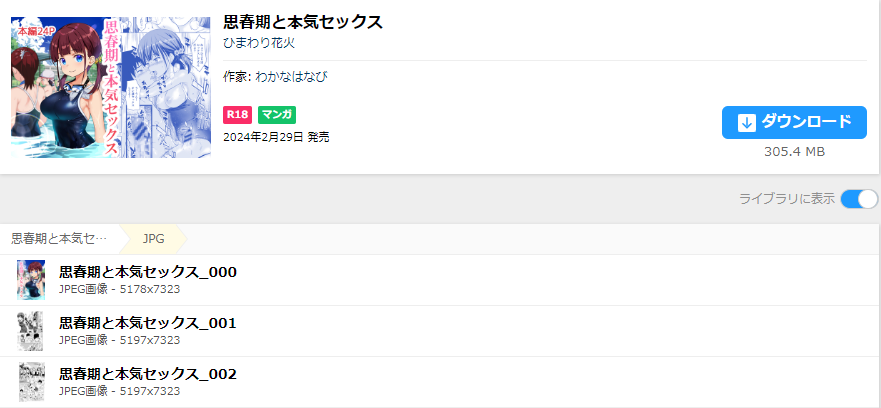This screenshot has width=881, height=408.
Task: Click the bold product title heading
Action: pos(303,22)
